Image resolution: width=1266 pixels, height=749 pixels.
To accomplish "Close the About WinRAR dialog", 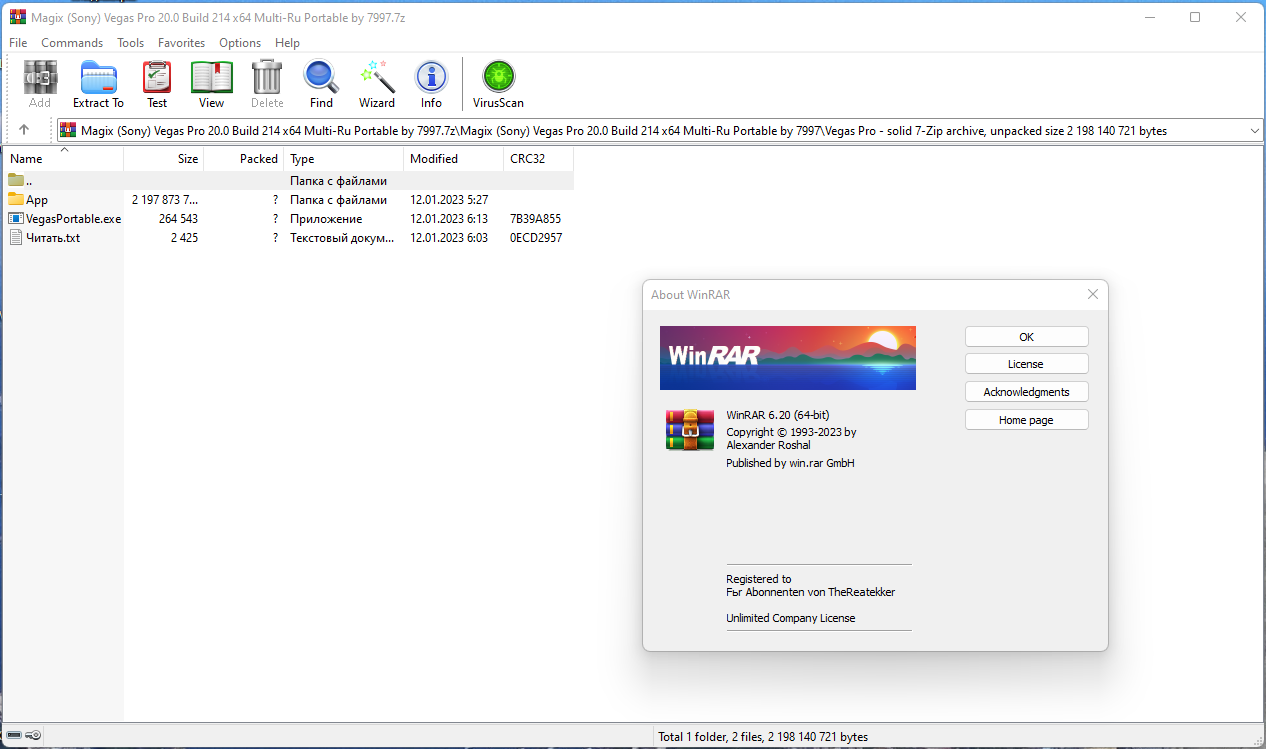I will click(x=1092, y=294).
